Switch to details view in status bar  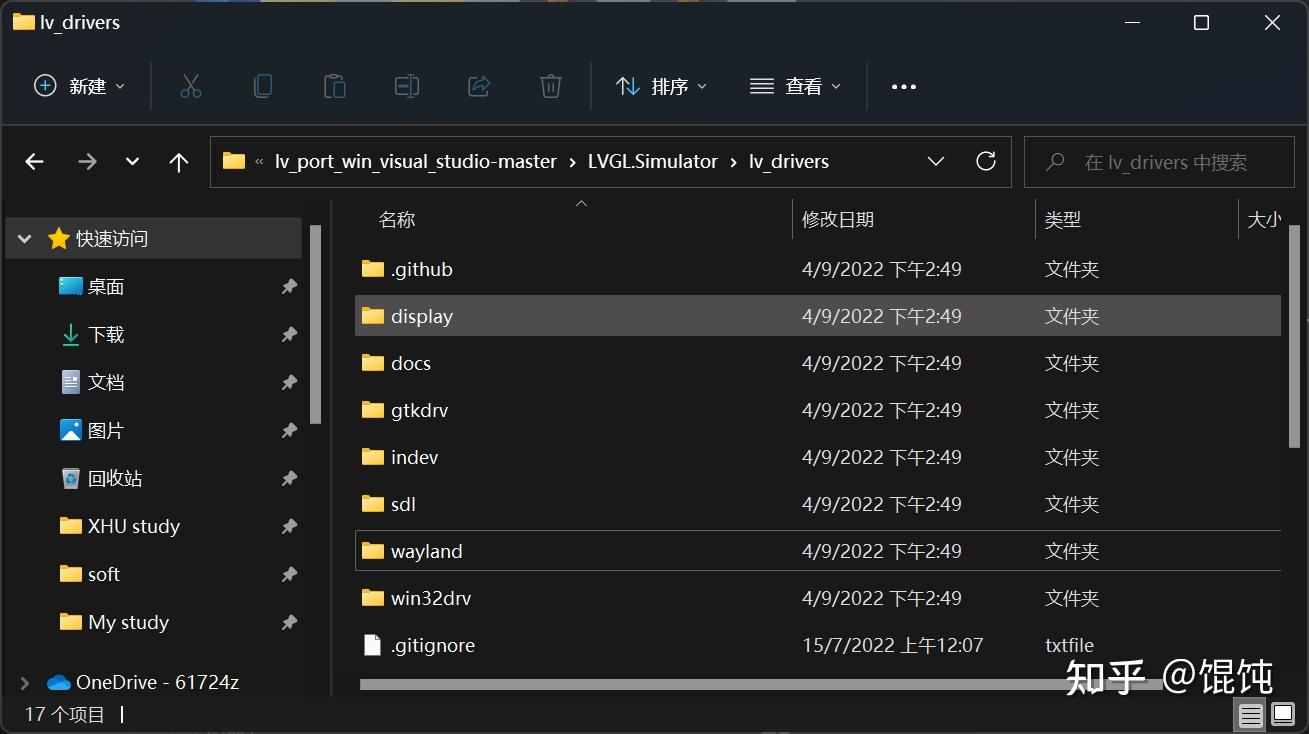[1251, 715]
